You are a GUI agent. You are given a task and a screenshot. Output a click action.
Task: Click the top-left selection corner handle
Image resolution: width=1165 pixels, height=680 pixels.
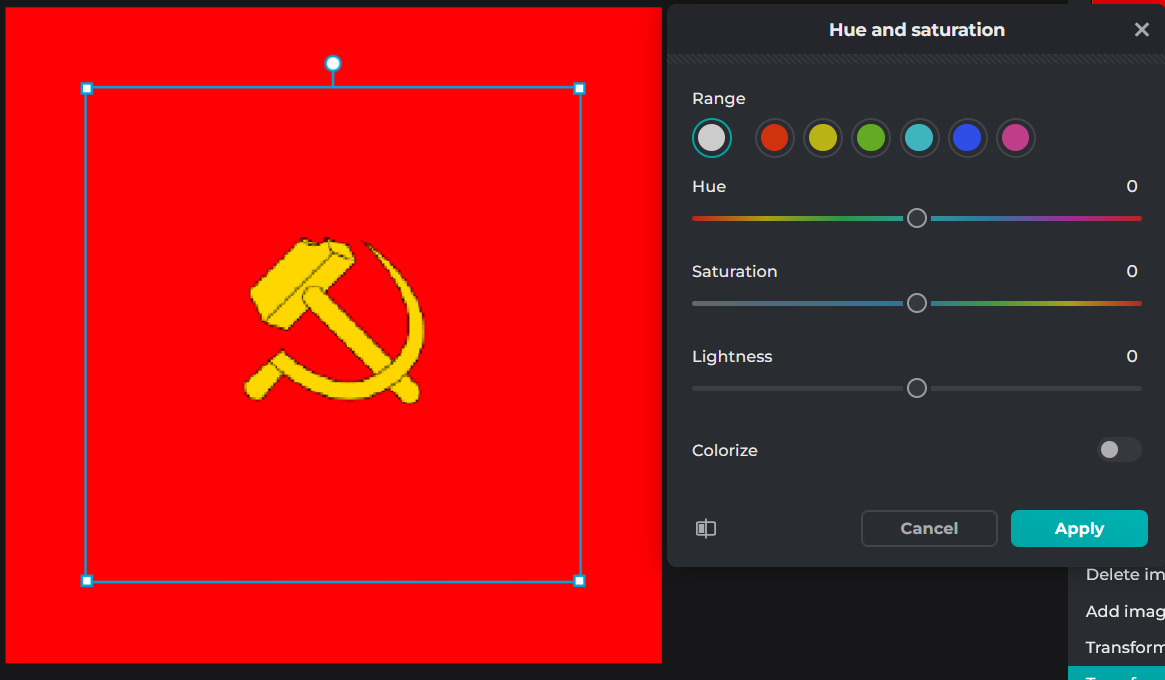pyautogui.click(x=87, y=89)
